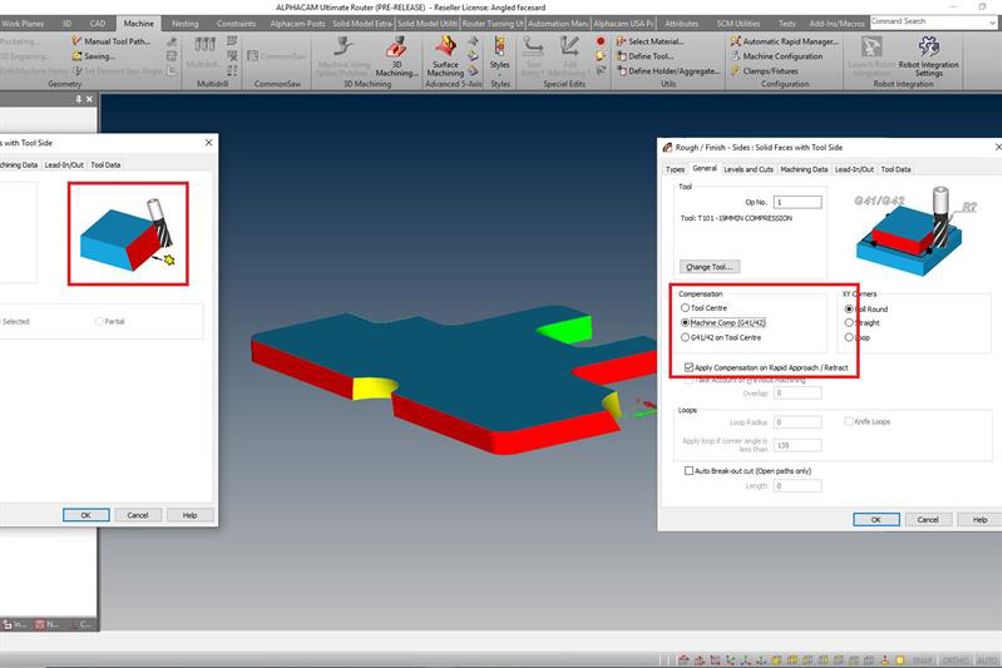Open the Work Planes ribbon tab
Viewport: 1002px width, 668px height.
coord(22,24)
